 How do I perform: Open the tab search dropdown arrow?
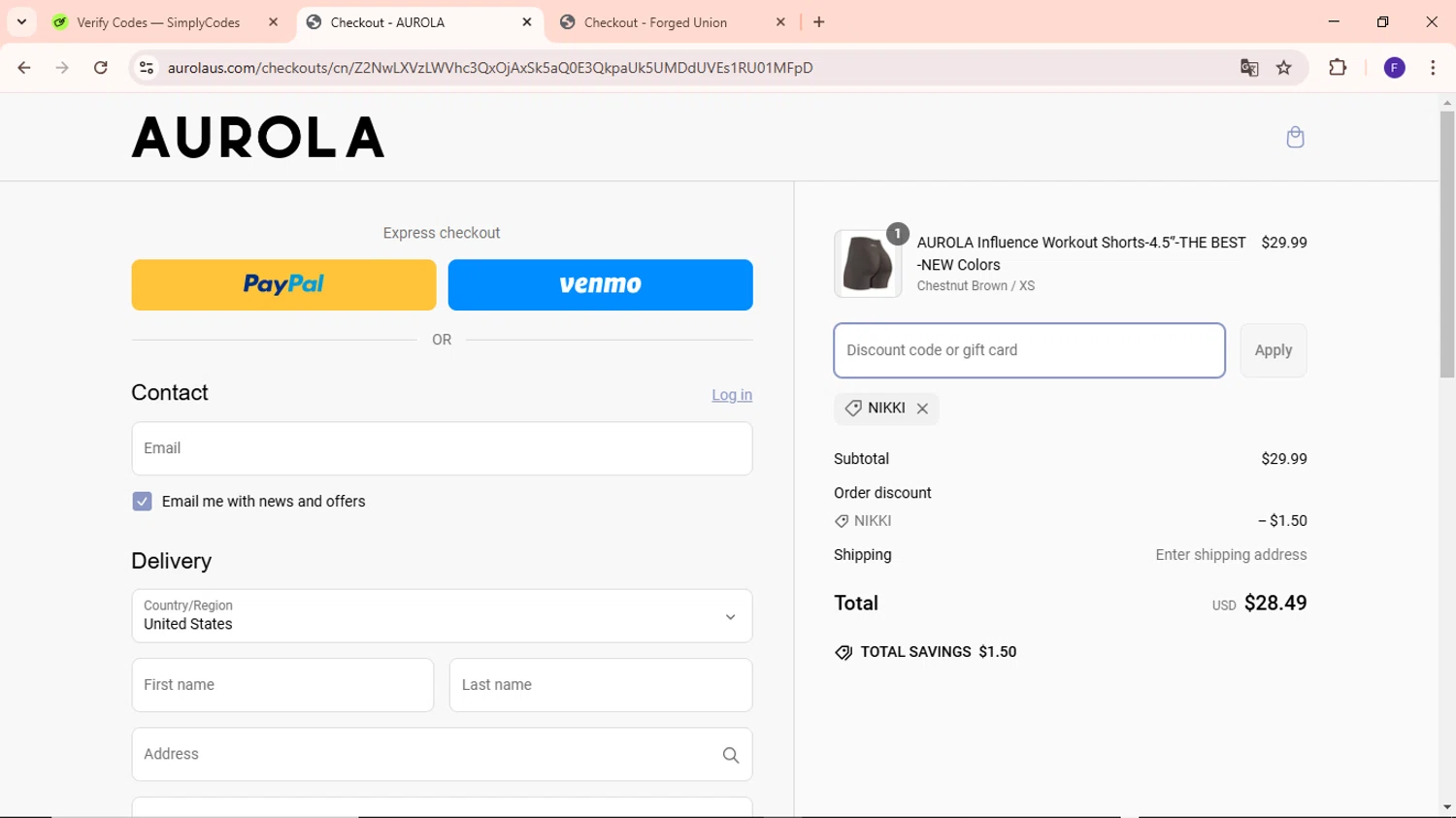click(21, 22)
